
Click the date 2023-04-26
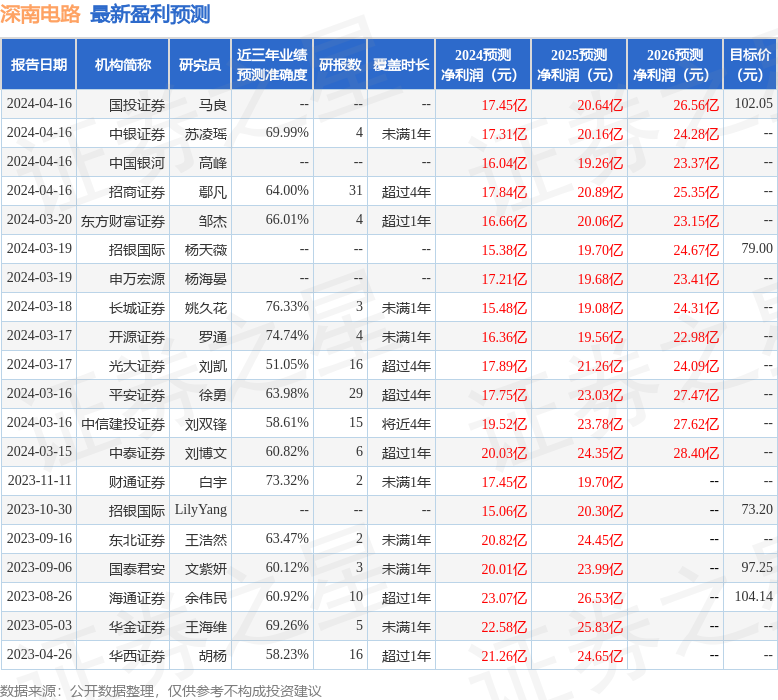(x=39, y=655)
